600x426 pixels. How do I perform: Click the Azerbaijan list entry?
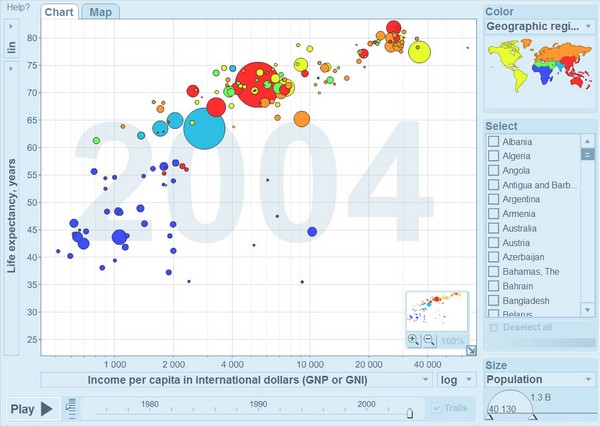523,257
